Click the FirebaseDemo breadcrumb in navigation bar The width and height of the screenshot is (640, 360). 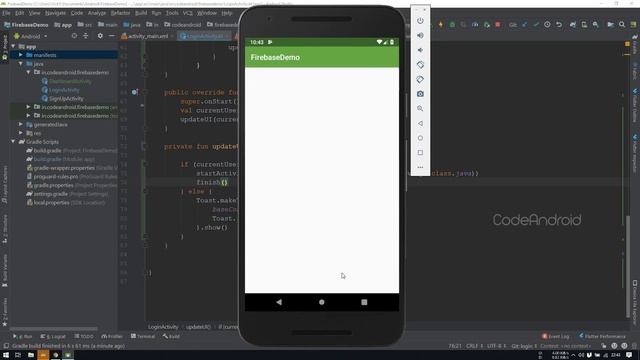tap(26, 25)
